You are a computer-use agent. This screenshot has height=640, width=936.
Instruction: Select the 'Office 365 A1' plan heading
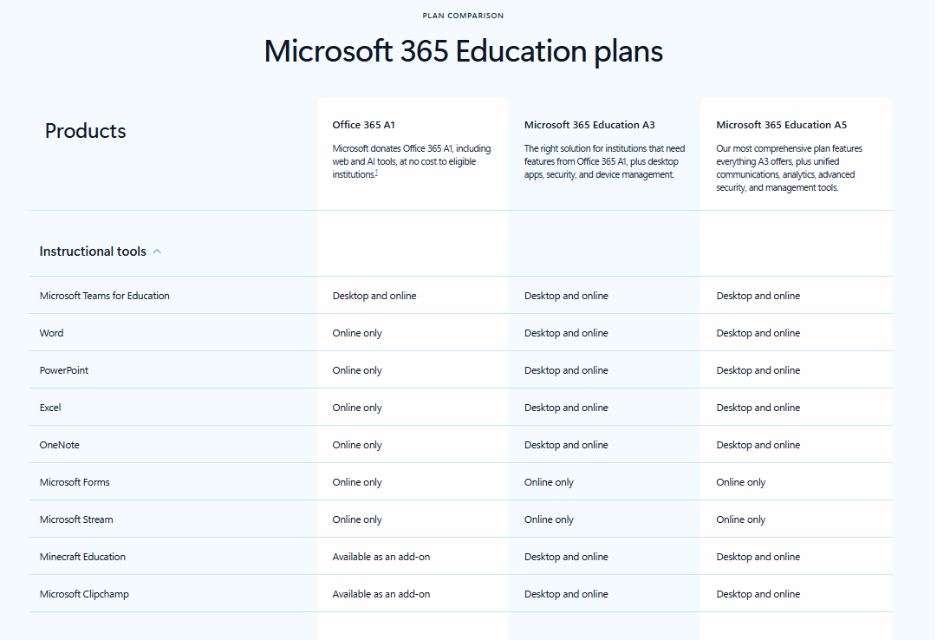364,125
